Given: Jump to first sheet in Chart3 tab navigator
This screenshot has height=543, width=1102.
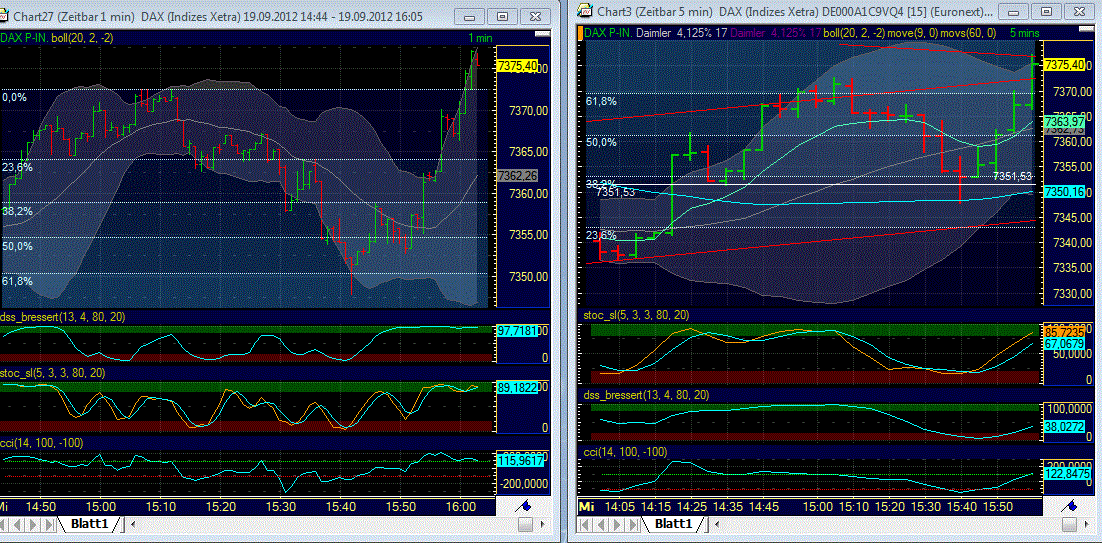Looking at the screenshot, I should pyautogui.click(x=585, y=524).
